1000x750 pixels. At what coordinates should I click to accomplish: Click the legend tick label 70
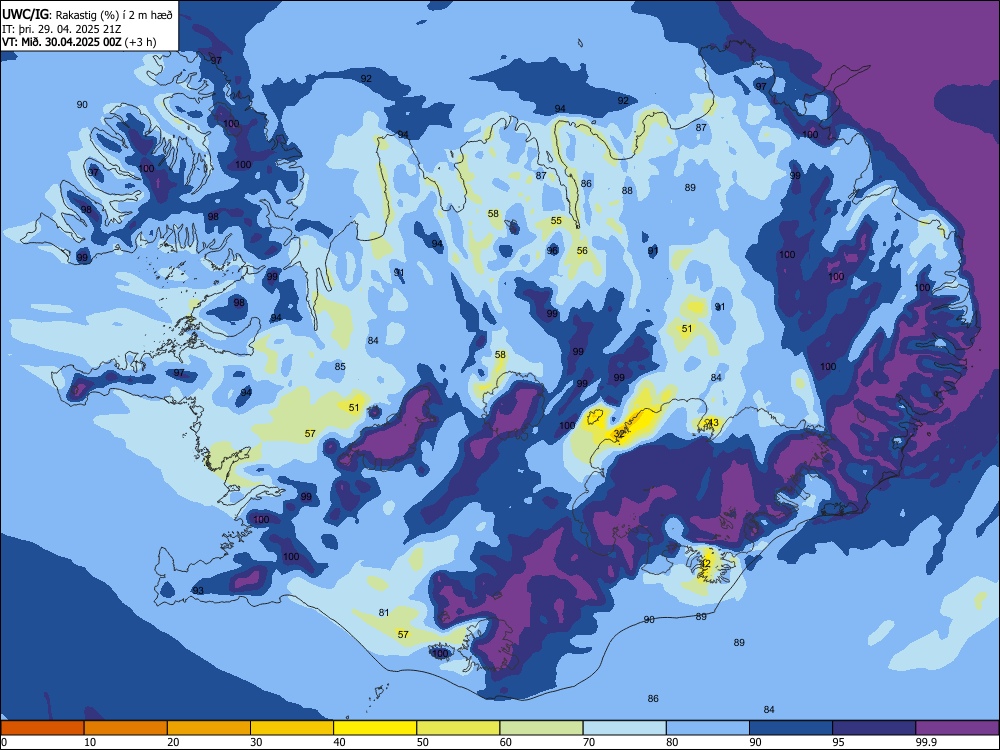(x=589, y=742)
